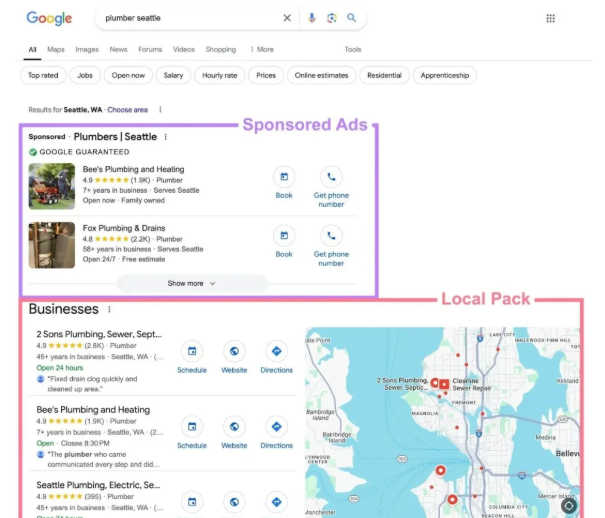Open Directions for 2 Sons Plumbing

pos(277,351)
